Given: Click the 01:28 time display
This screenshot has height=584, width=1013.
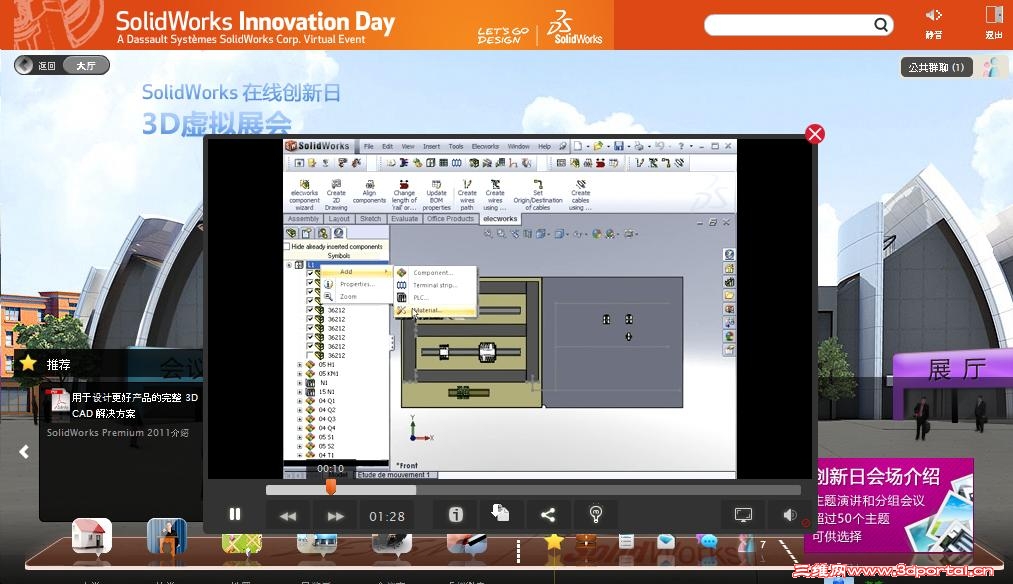Looking at the screenshot, I should coord(387,516).
